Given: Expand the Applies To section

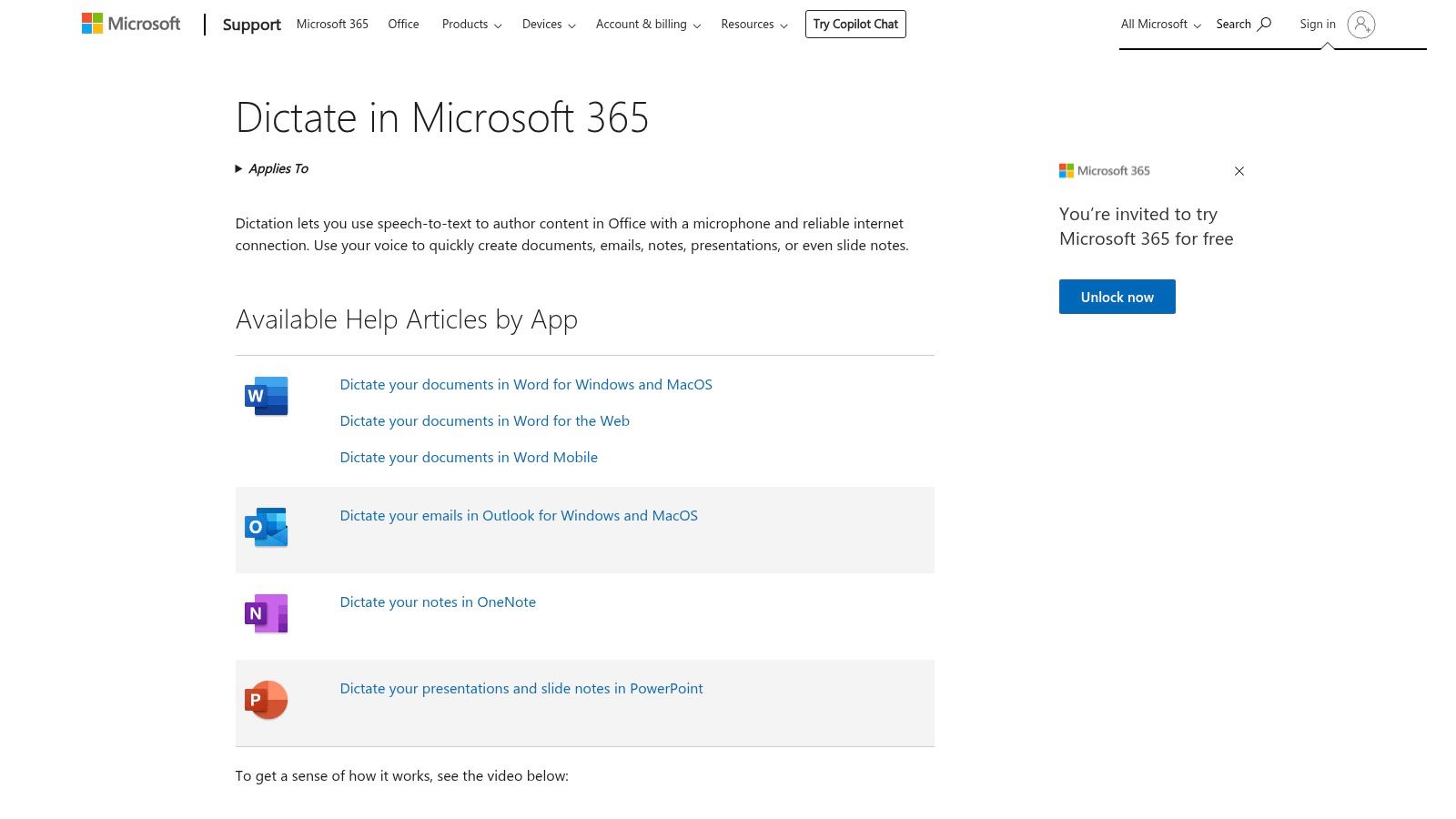Looking at the screenshot, I should pyautogui.click(x=271, y=168).
